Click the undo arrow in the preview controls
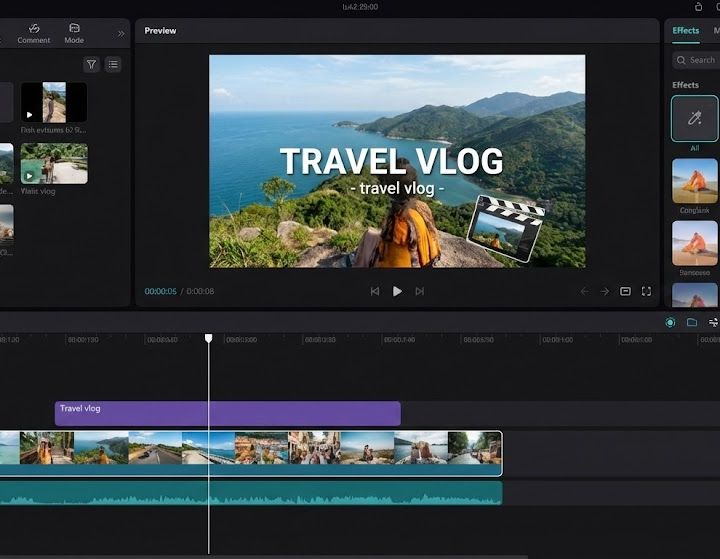Screen dimensions: 720x559 click(584, 291)
